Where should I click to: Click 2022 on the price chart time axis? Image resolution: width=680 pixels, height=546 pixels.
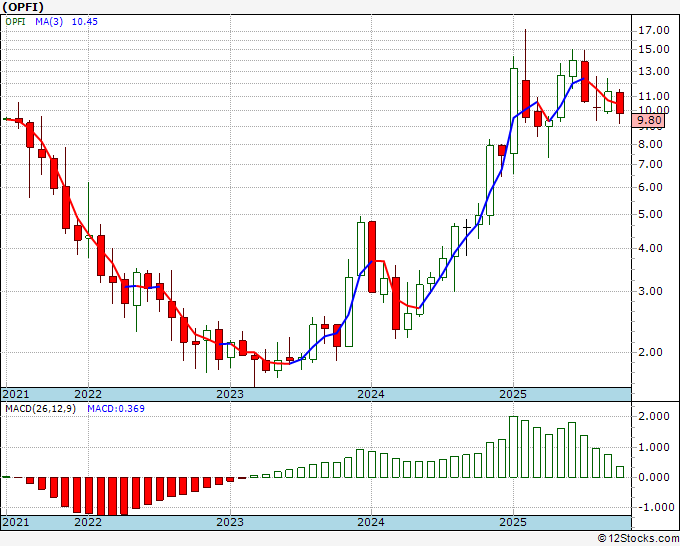point(88,394)
